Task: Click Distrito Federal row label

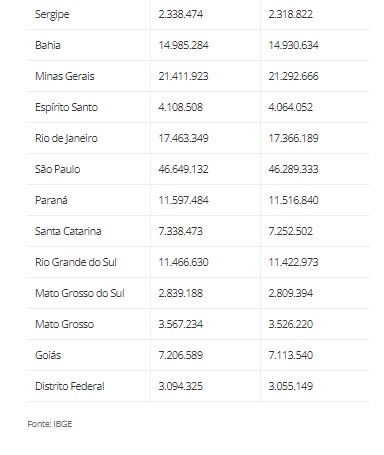Action: 70,386
